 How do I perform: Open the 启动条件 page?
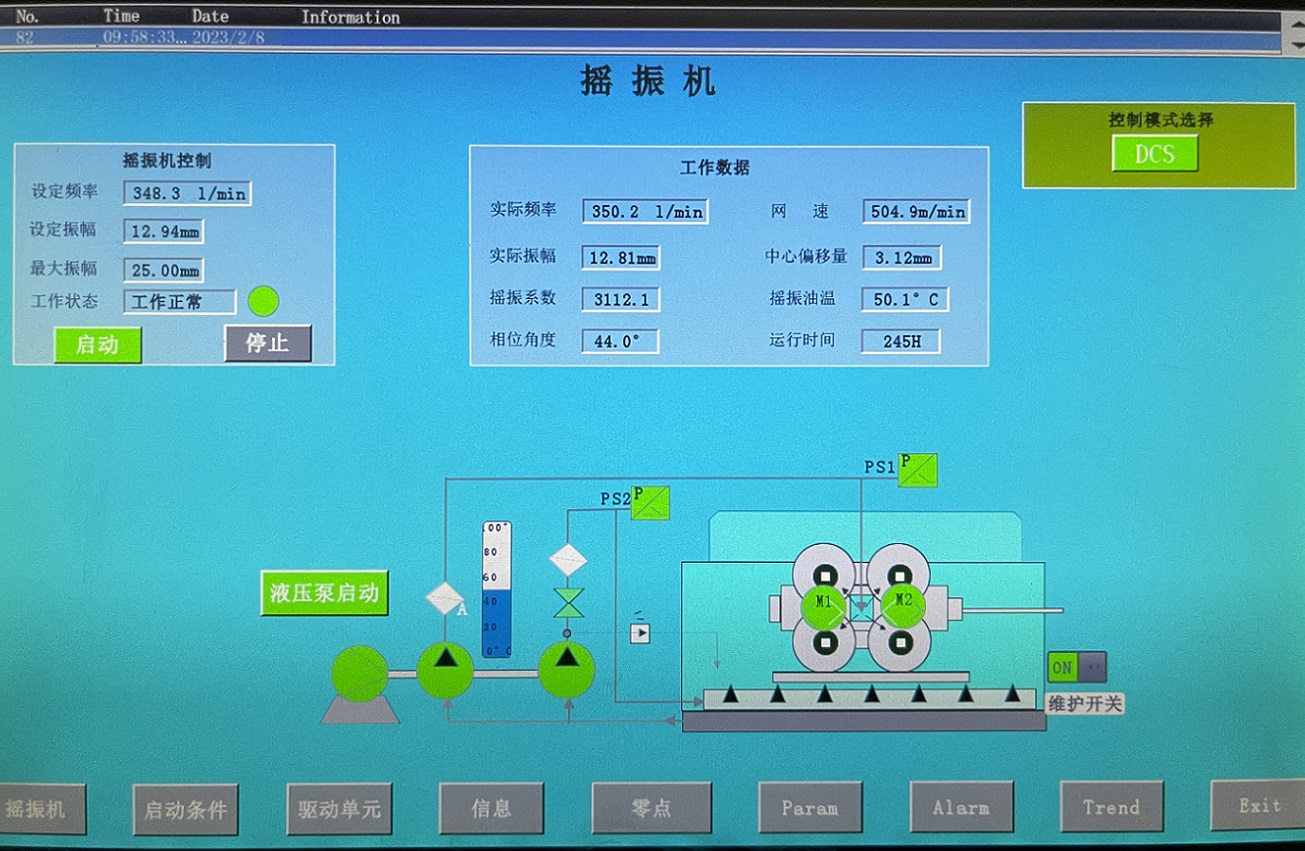click(186, 809)
